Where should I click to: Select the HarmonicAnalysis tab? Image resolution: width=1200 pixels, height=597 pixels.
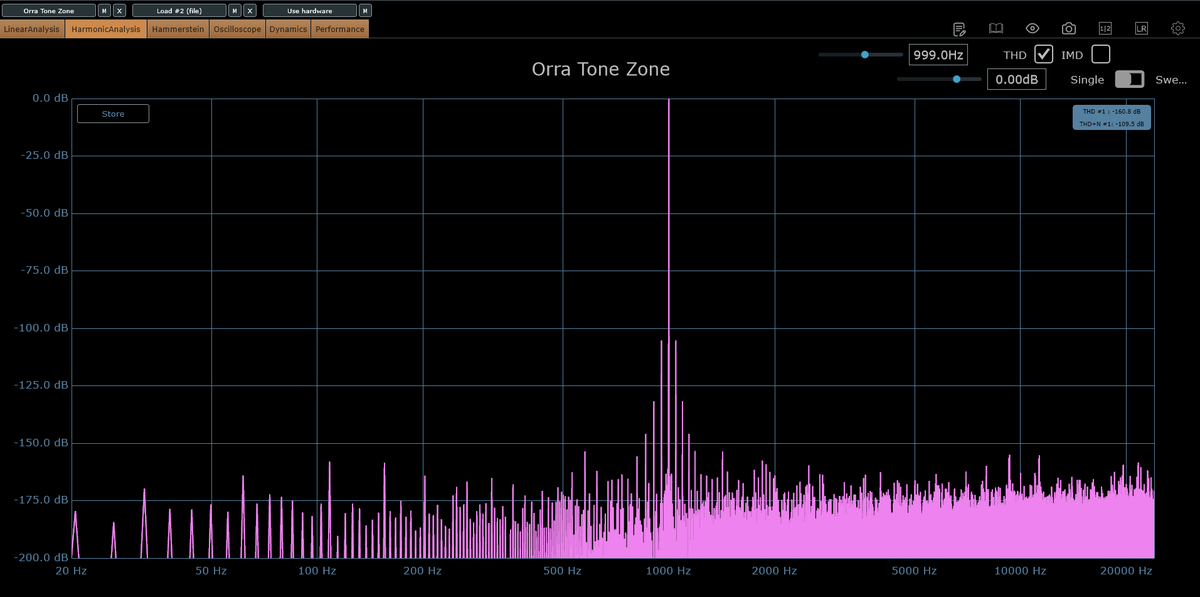pos(106,29)
